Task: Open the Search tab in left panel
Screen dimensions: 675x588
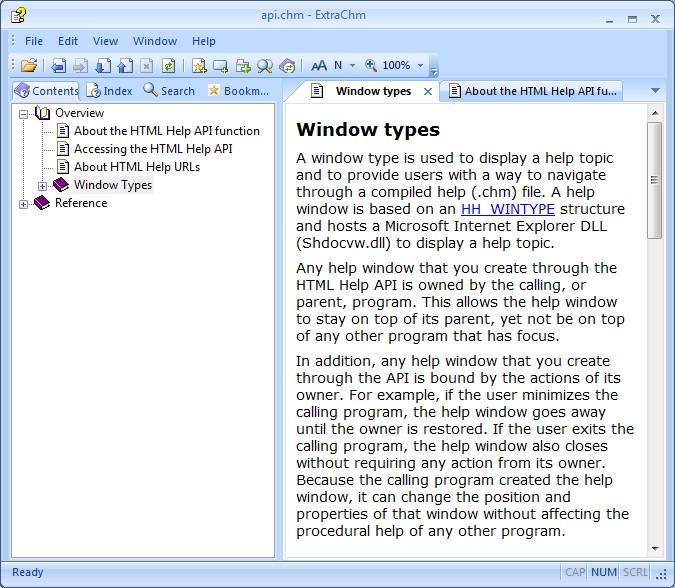Action: (169, 91)
